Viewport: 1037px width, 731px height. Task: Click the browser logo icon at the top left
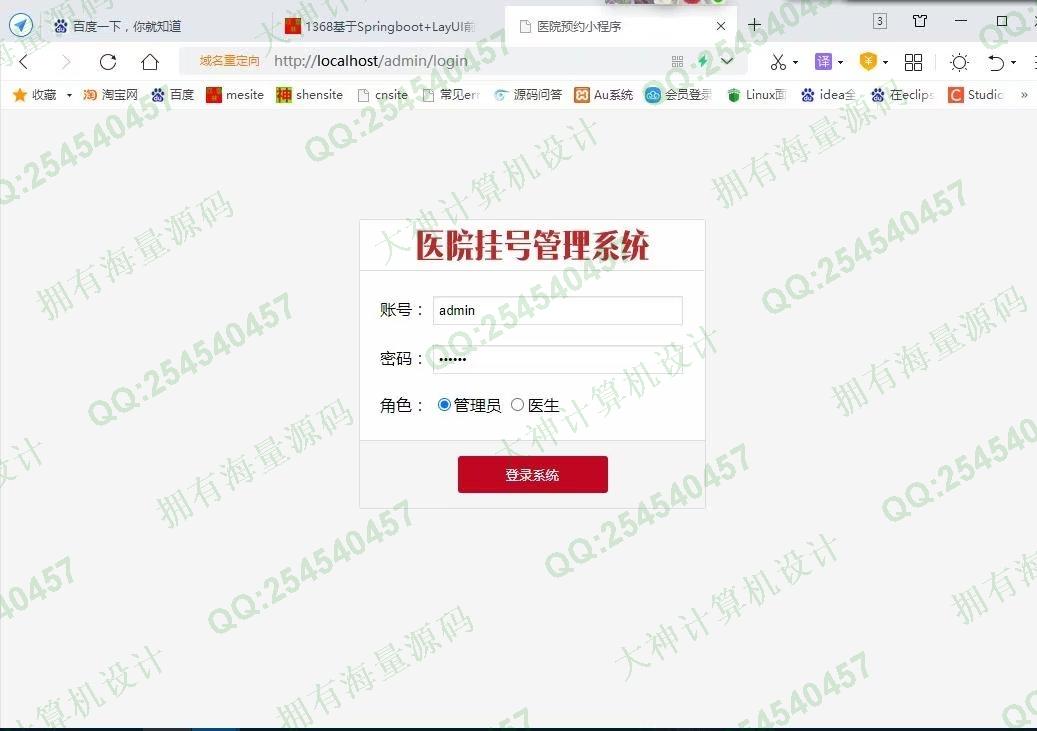(21, 26)
